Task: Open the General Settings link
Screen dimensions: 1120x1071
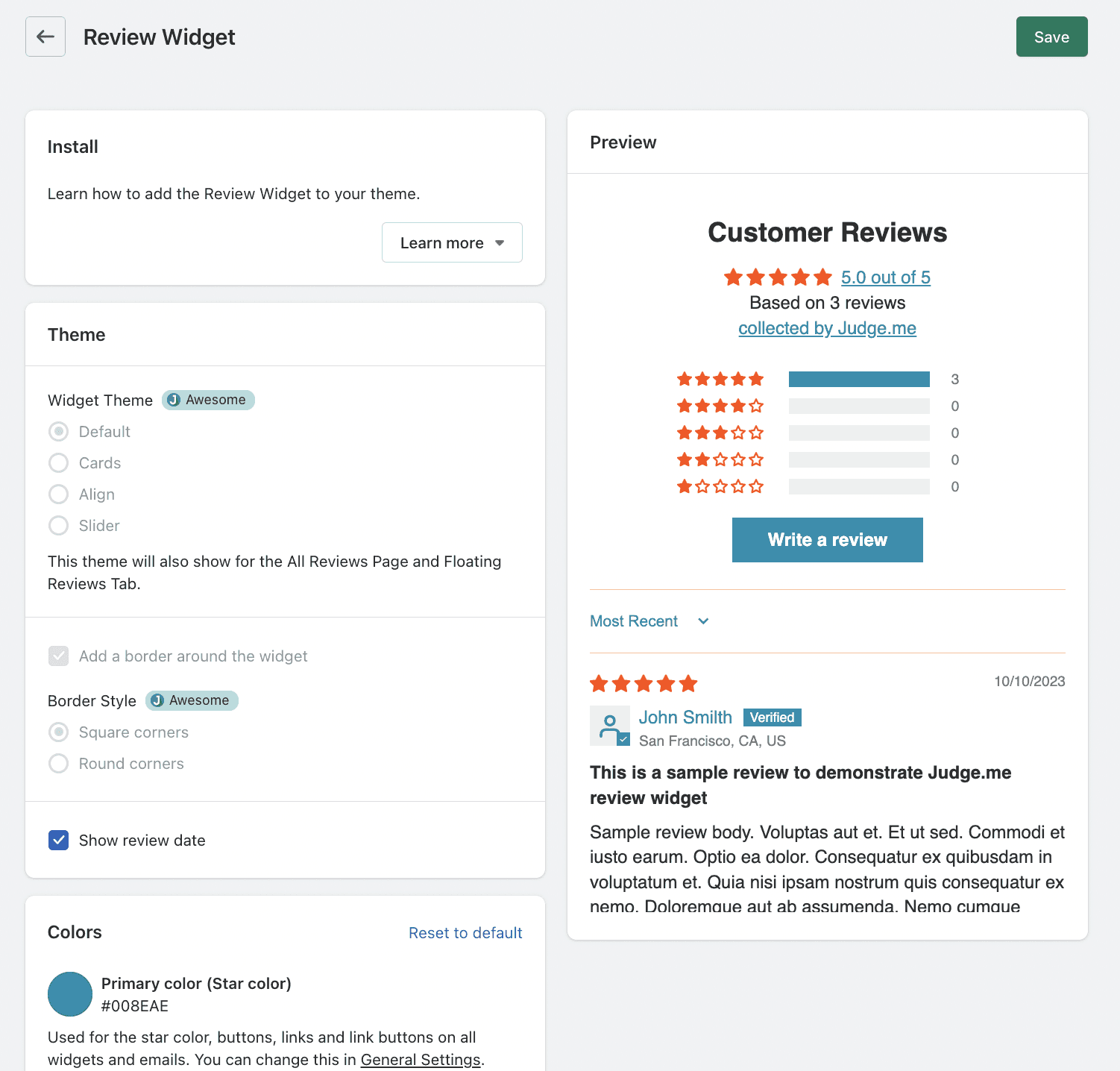Action: point(421,1060)
